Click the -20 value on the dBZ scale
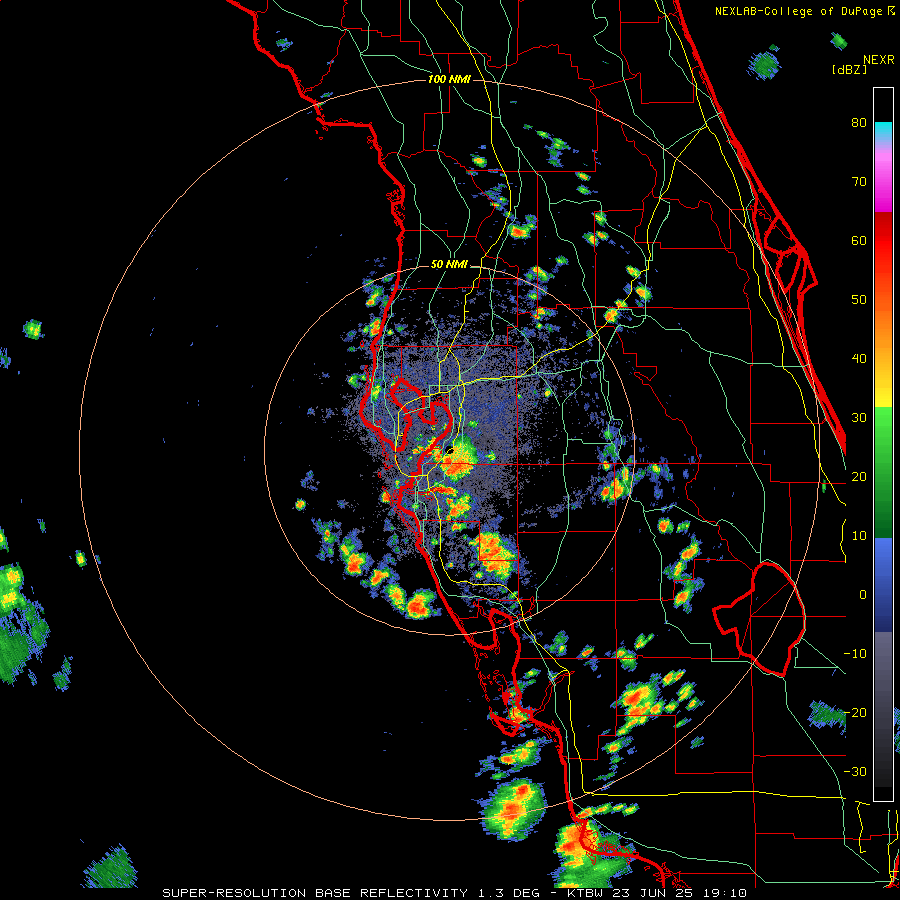Screen dimensions: 900x900 (x=855, y=712)
